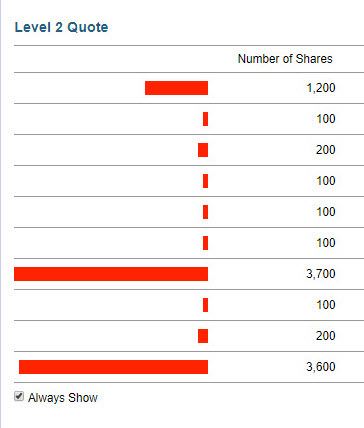Click the small red bar just below 1,200 row

(205, 119)
